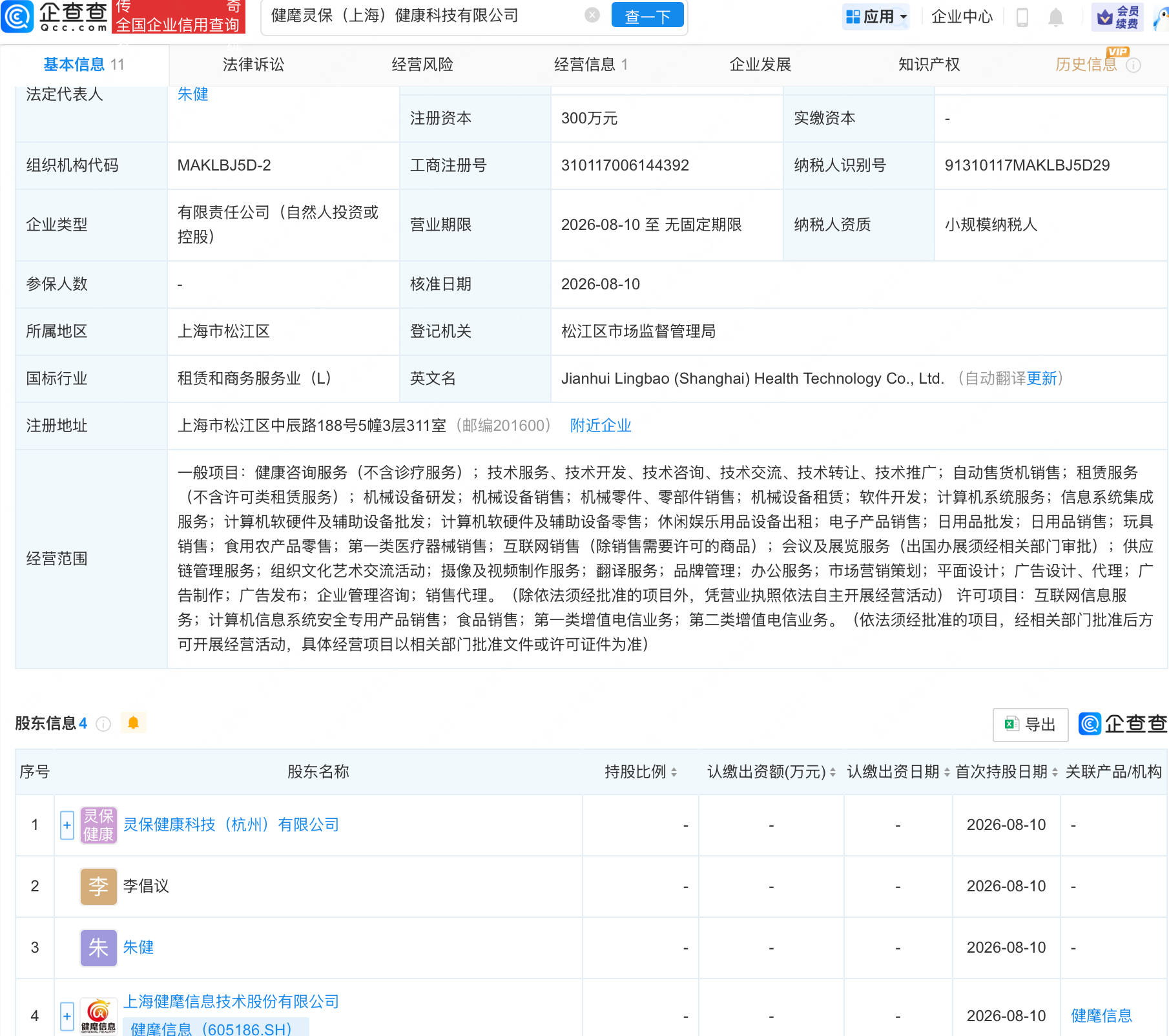Go to the 企业发展 tab
The width and height of the screenshot is (1169, 1036).
point(760,65)
